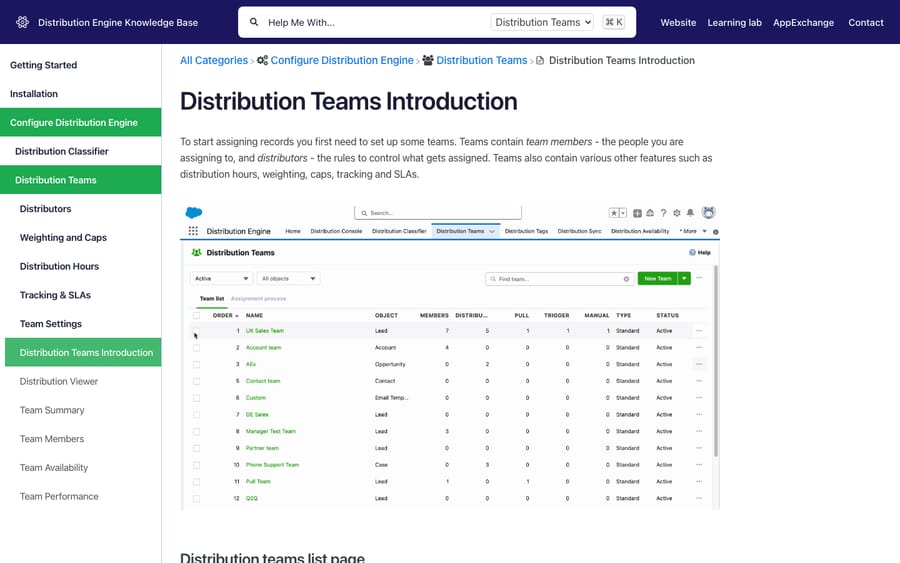Open the Website link in the header
Viewport: 900px width, 563px height.
pyautogui.click(x=678, y=22)
